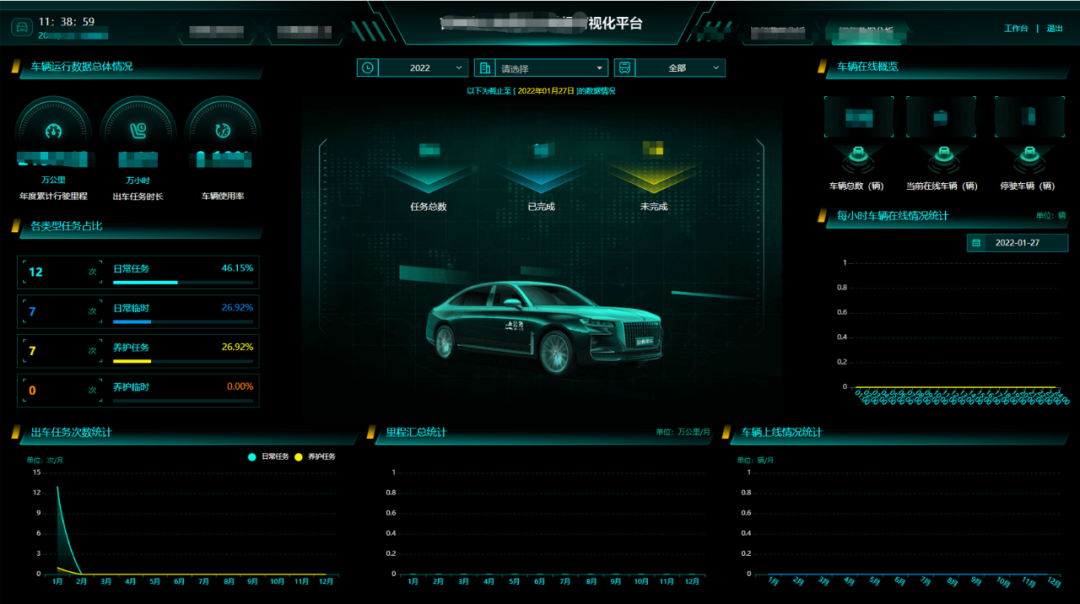Click the 已完成 label
The image size is (1080, 604).
point(541,207)
